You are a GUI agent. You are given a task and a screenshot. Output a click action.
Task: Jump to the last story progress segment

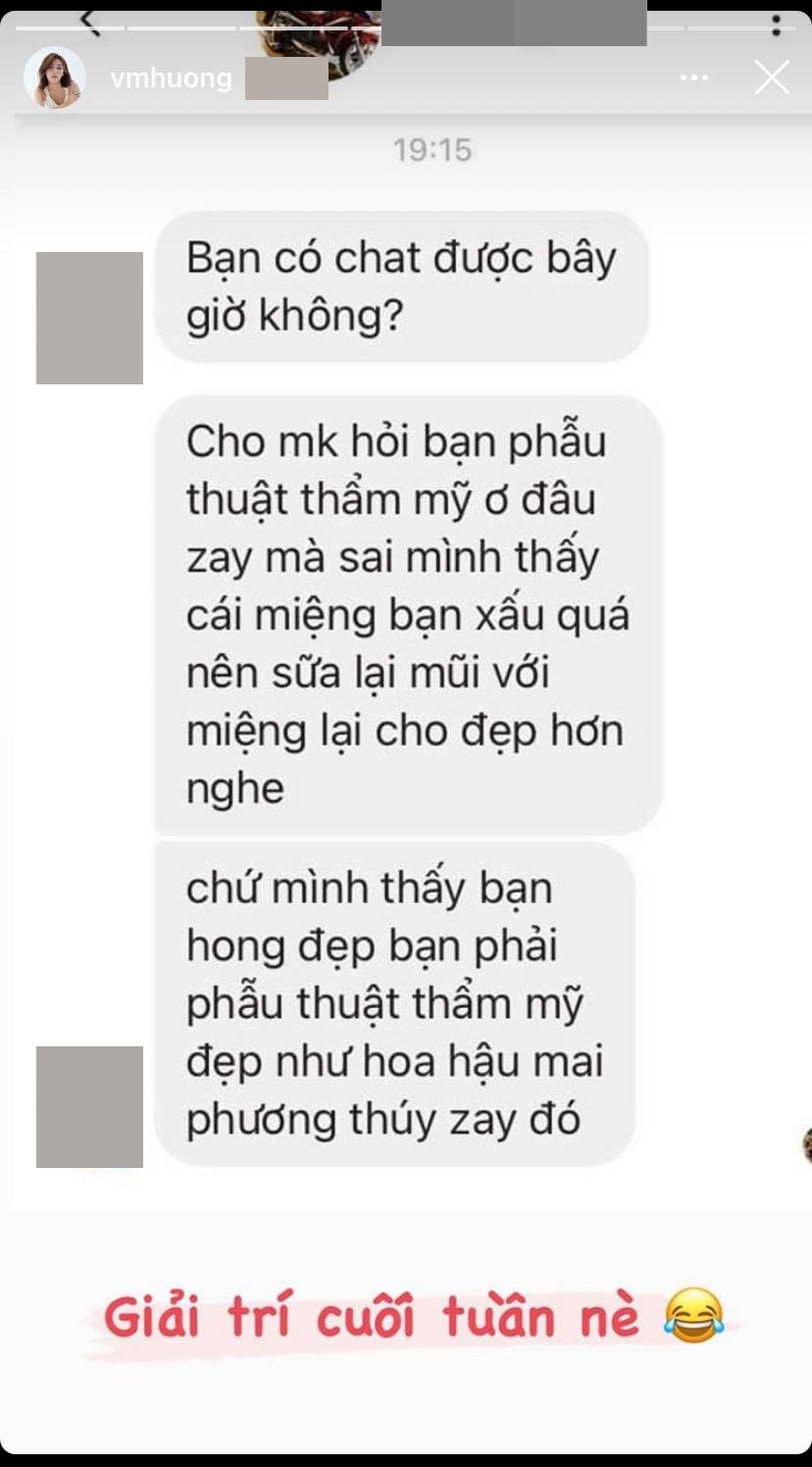tap(741, 27)
